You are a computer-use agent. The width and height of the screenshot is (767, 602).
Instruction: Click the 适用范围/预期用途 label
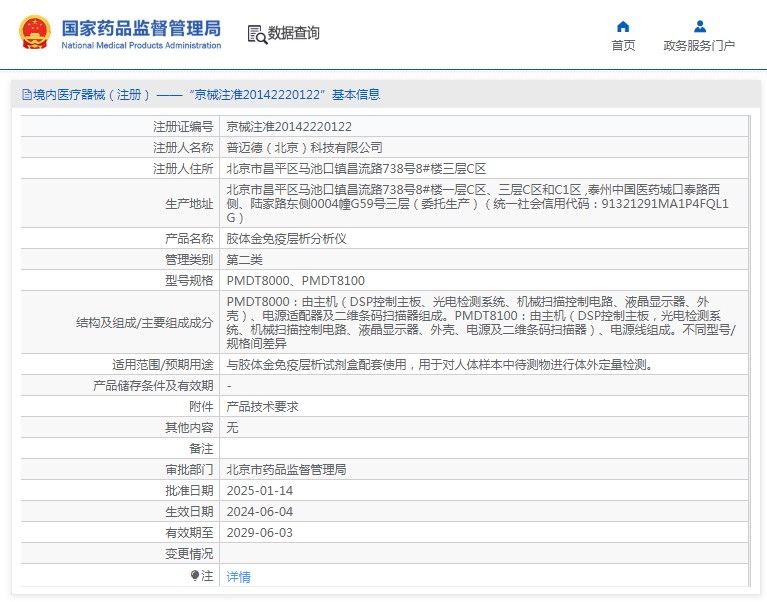coord(163,365)
